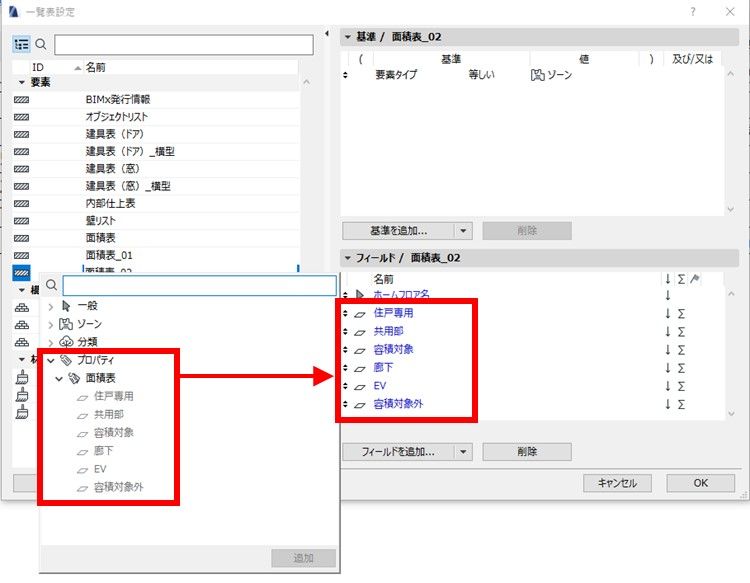Click the highlighted 面積表_02 schedule icon
Image resolution: width=750 pixels, height=583 pixels.
tap(22, 273)
